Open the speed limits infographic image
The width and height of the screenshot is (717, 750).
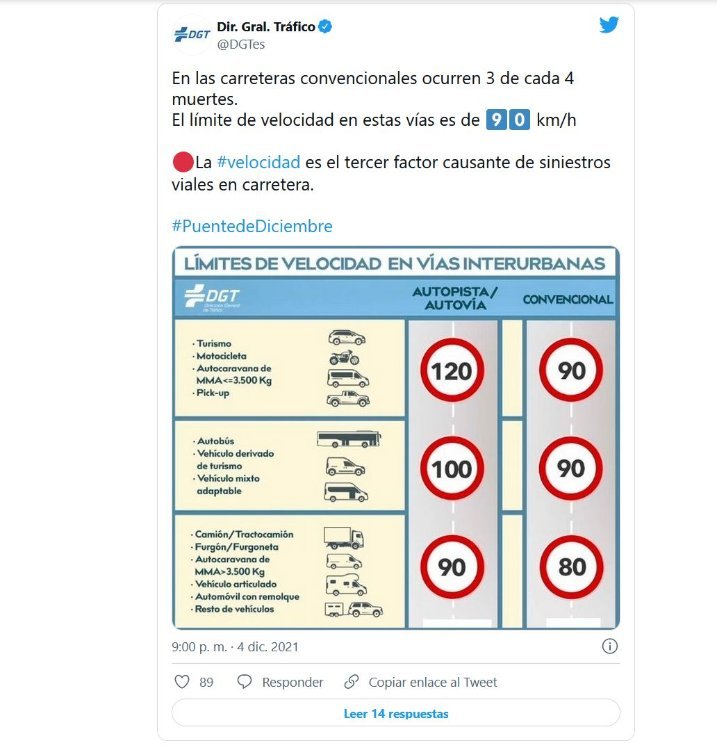396,438
